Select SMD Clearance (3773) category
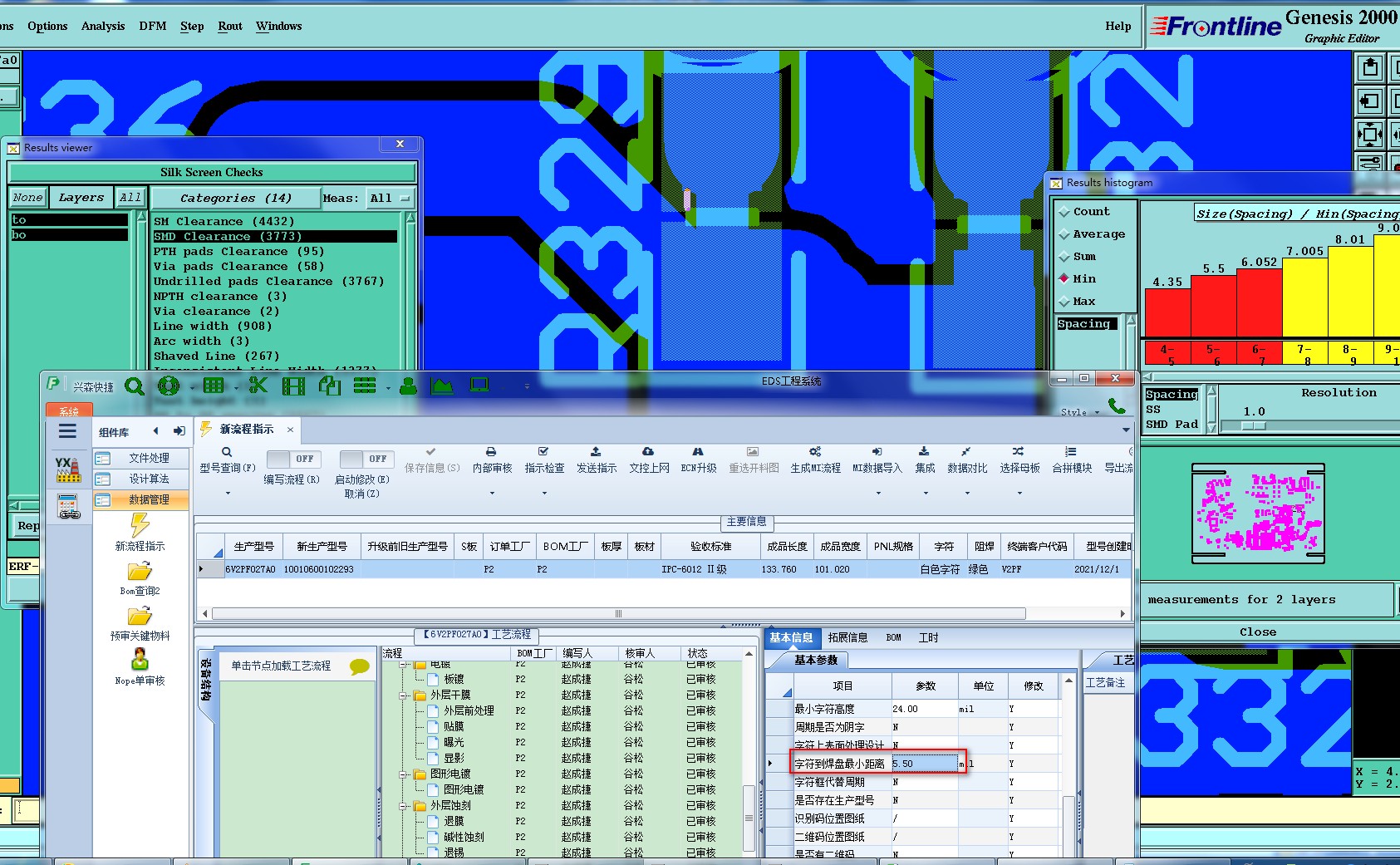The height and width of the screenshot is (865, 1400). coord(275,237)
